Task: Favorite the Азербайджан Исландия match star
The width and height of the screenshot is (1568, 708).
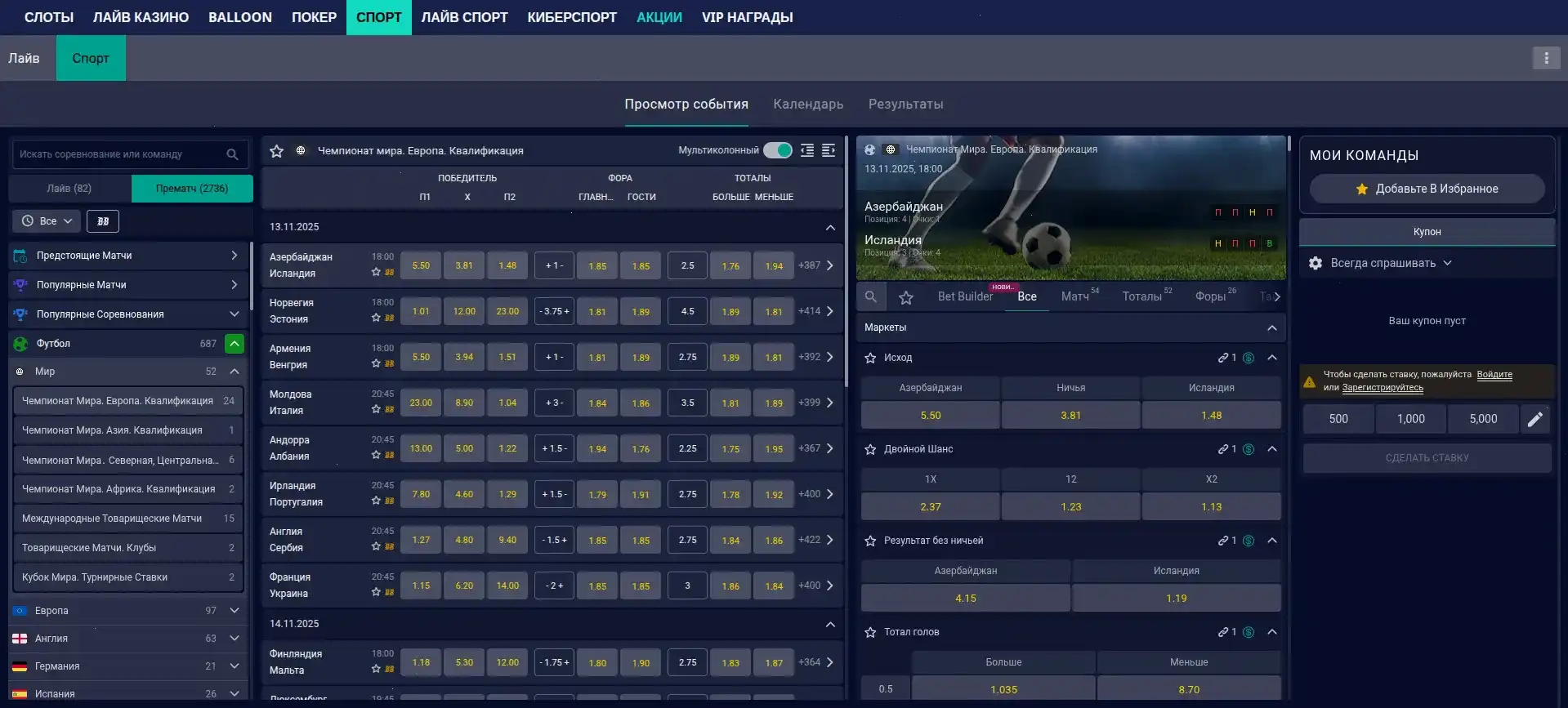Action: click(x=376, y=273)
